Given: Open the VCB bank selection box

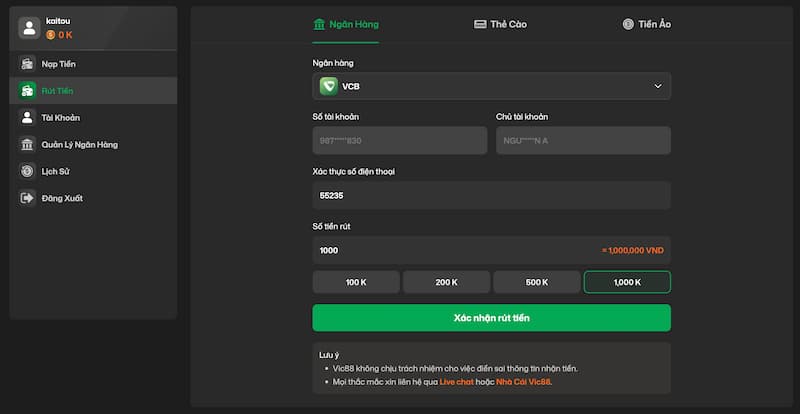Looking at the screenshot, I should 491,86.
